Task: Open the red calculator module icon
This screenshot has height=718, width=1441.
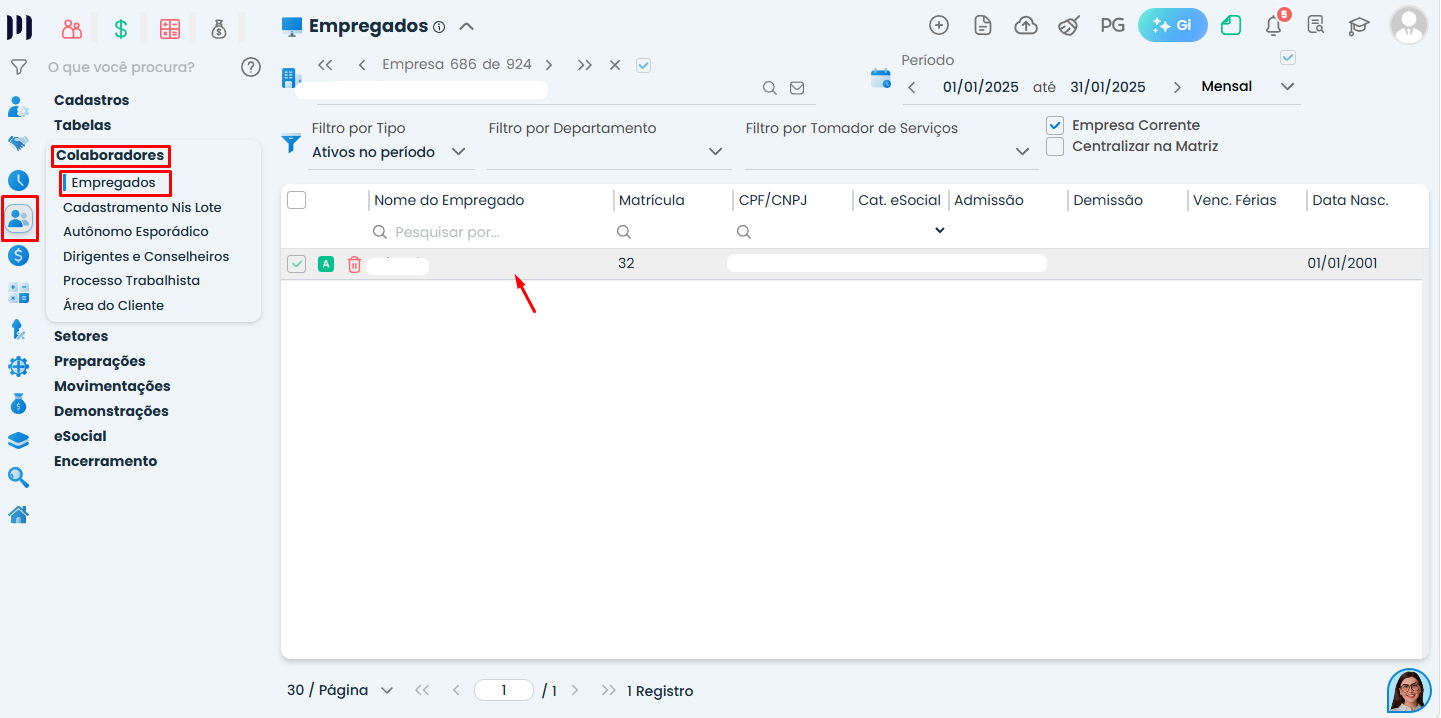Action: 170,29
